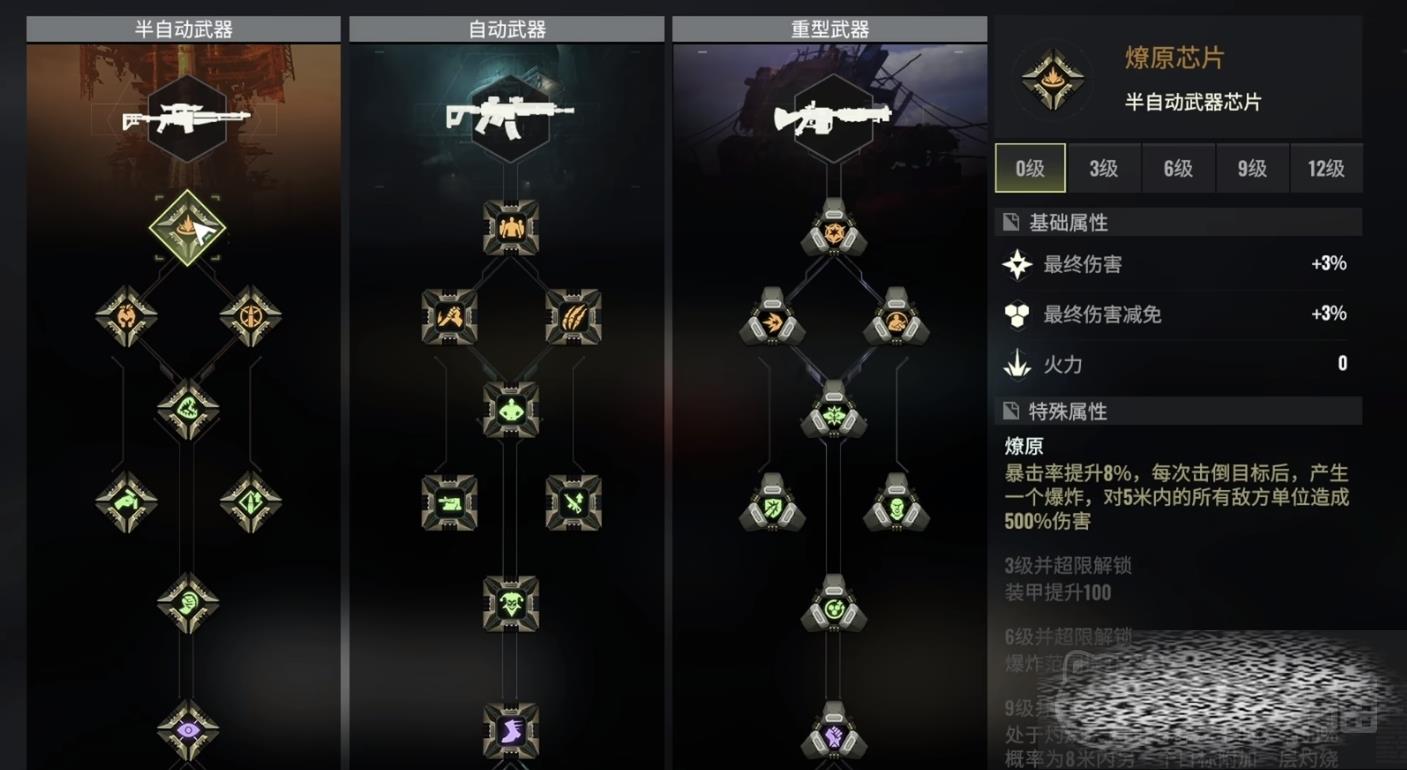Viewport: 1407px width, 770px height.
Task: Click the semi-auto sniper rifle hexagon icon
Action: [x=187, y=118]
